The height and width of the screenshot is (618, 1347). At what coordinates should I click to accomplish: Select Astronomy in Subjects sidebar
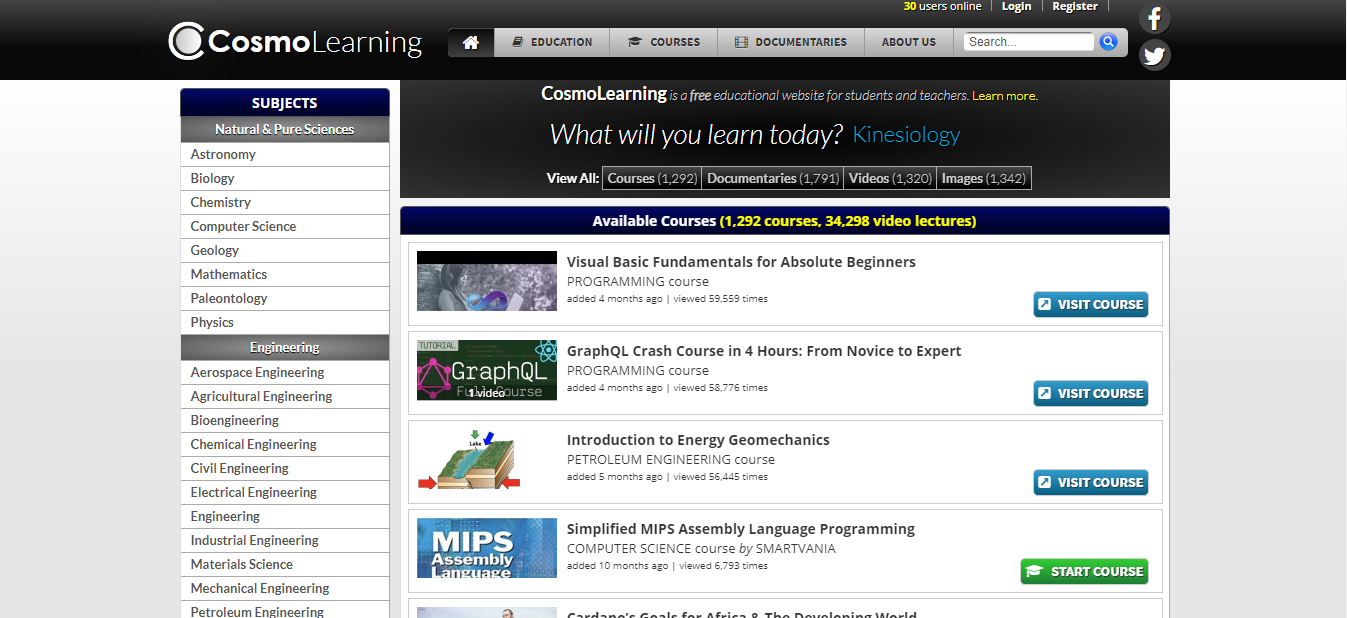click(x=285, y=154)
